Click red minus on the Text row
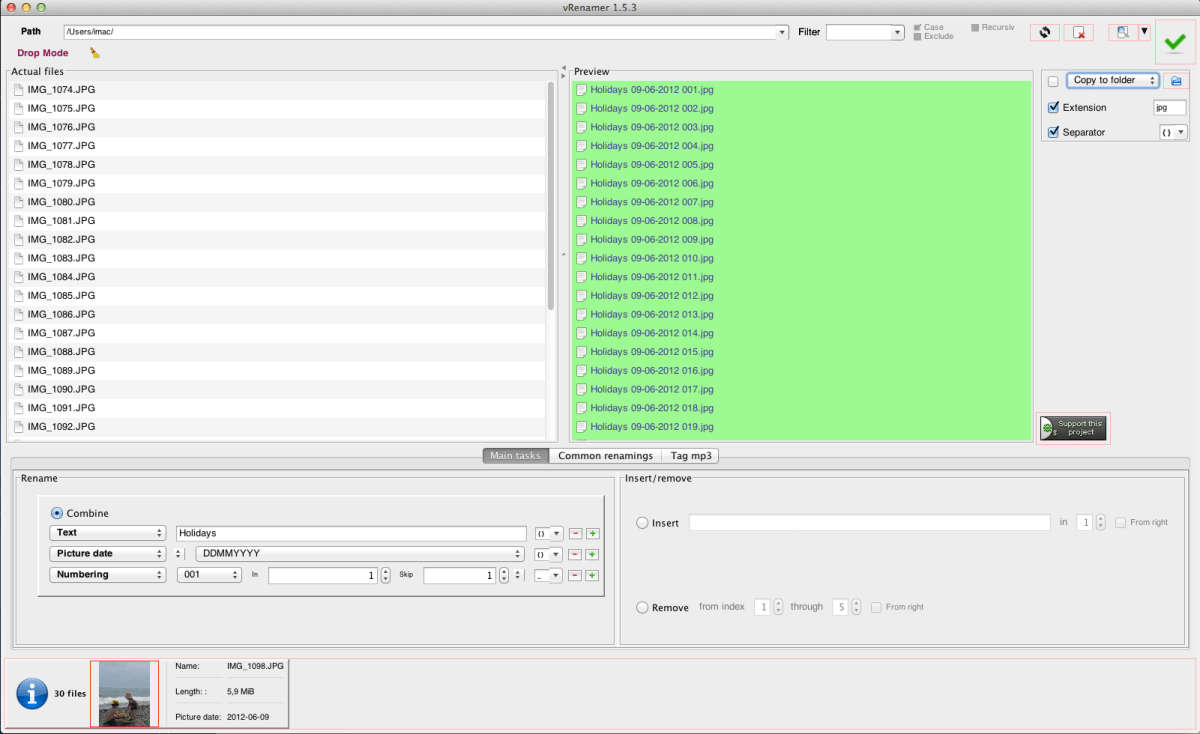The image size is (1200, 734). pos(575,534)
